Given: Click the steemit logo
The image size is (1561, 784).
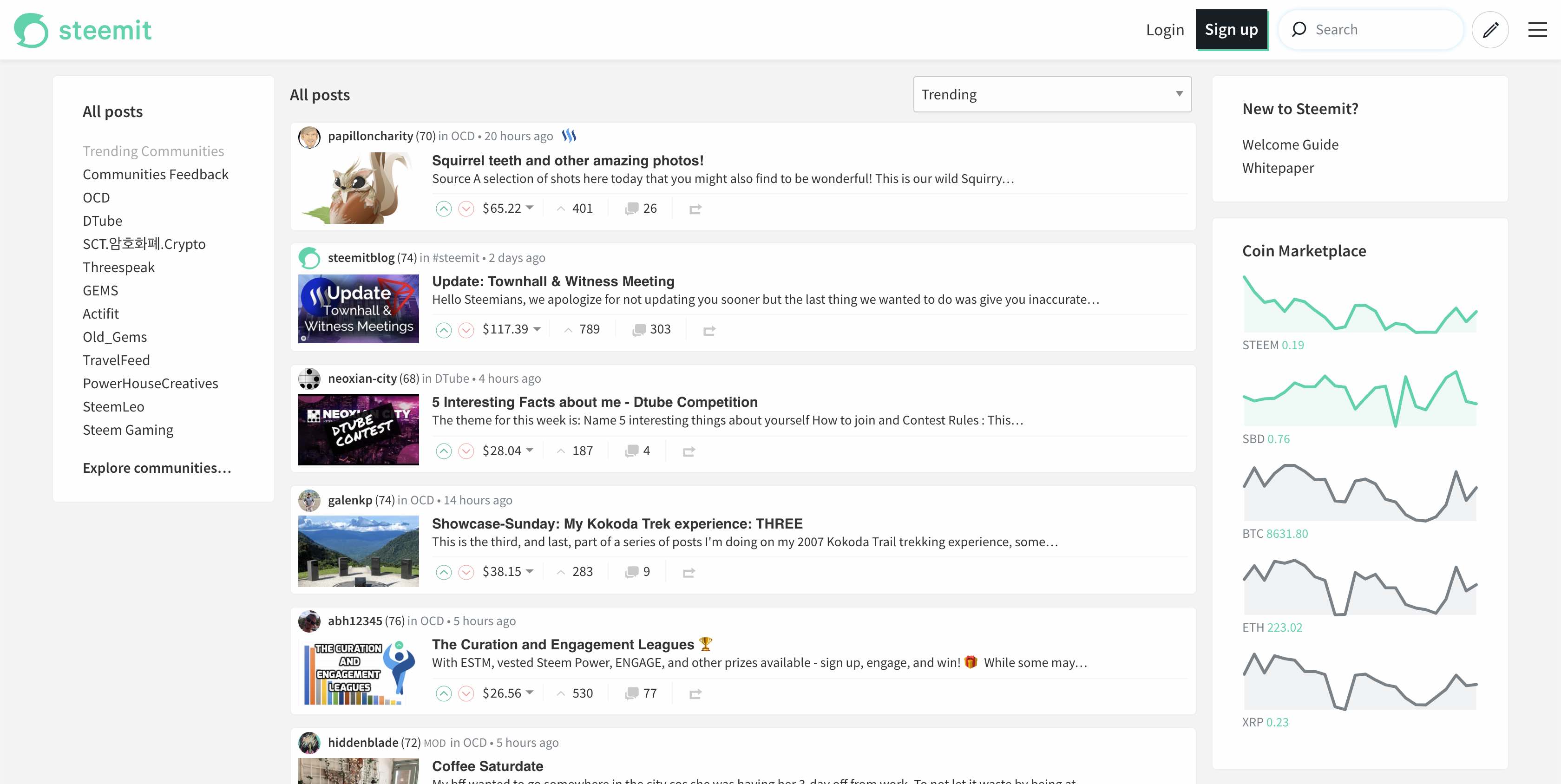Looking at the screenshot, I should 83,30.
